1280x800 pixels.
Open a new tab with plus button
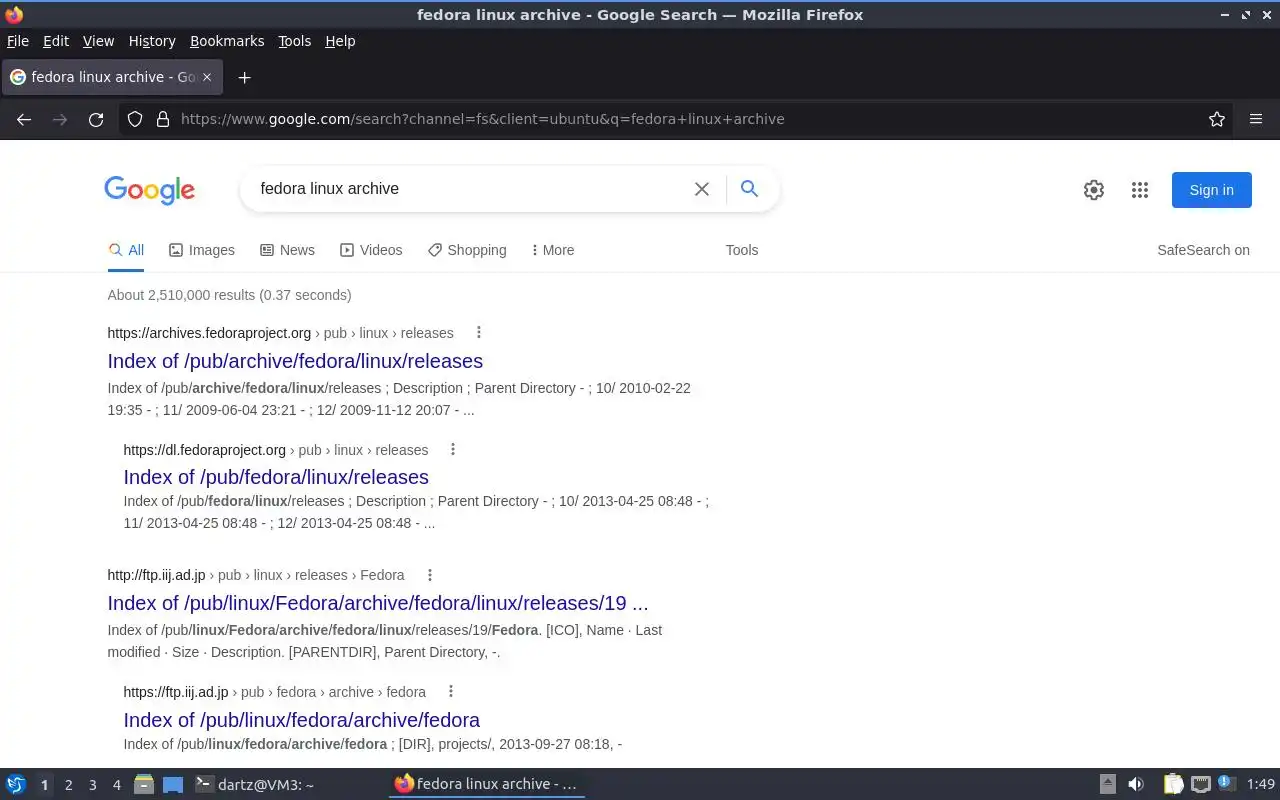pos(244,77)
